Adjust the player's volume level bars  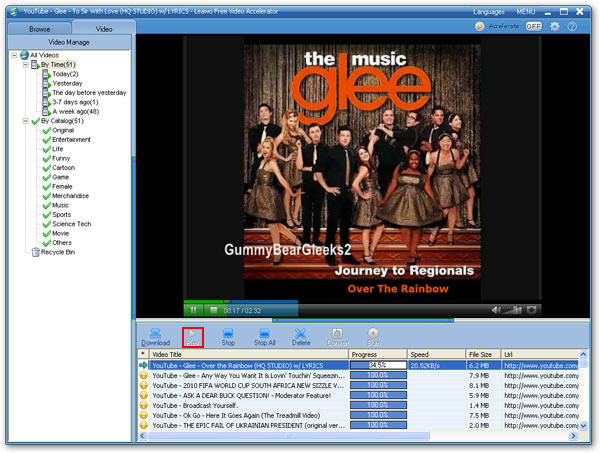pos(513,310)
